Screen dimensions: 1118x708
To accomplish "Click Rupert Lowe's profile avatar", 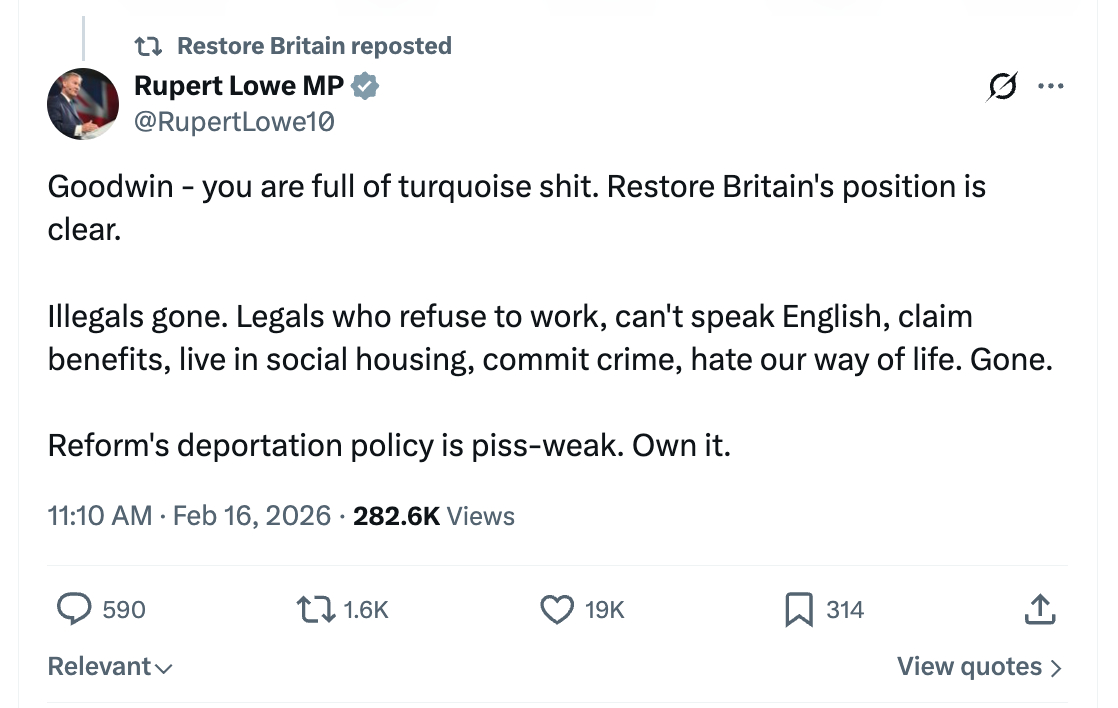I will [x=84, y=104].
